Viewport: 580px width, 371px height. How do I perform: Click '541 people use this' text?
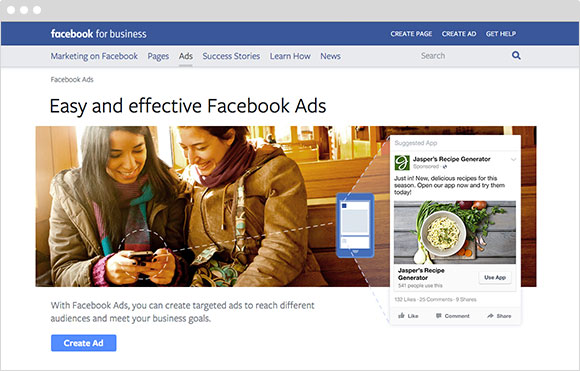tap(420, 286)
